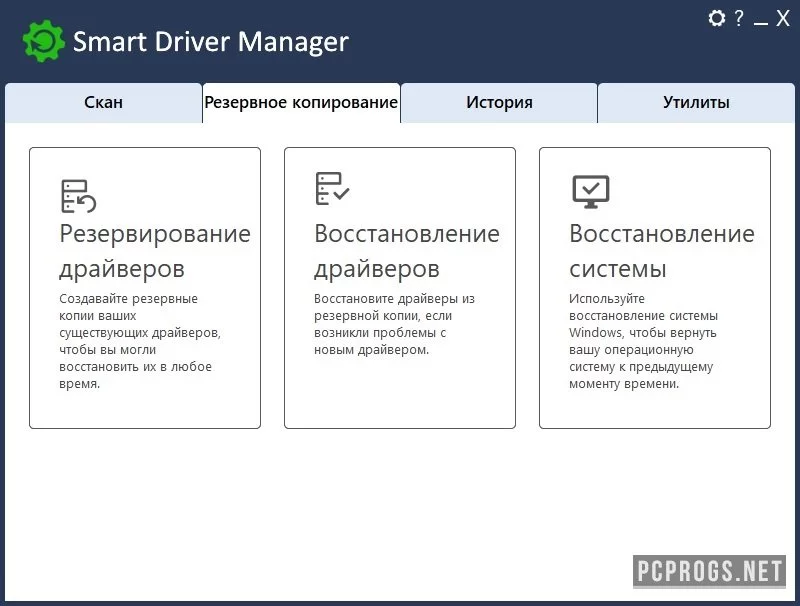This screenshot has height=606, width=800.
Task: Click text "Восстановите драйверы из резервной копии"
Action: pos(394,307)
